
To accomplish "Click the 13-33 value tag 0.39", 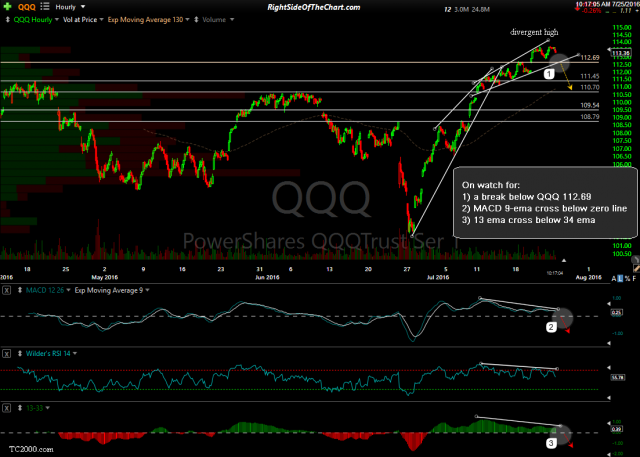I will coord(616,429).
